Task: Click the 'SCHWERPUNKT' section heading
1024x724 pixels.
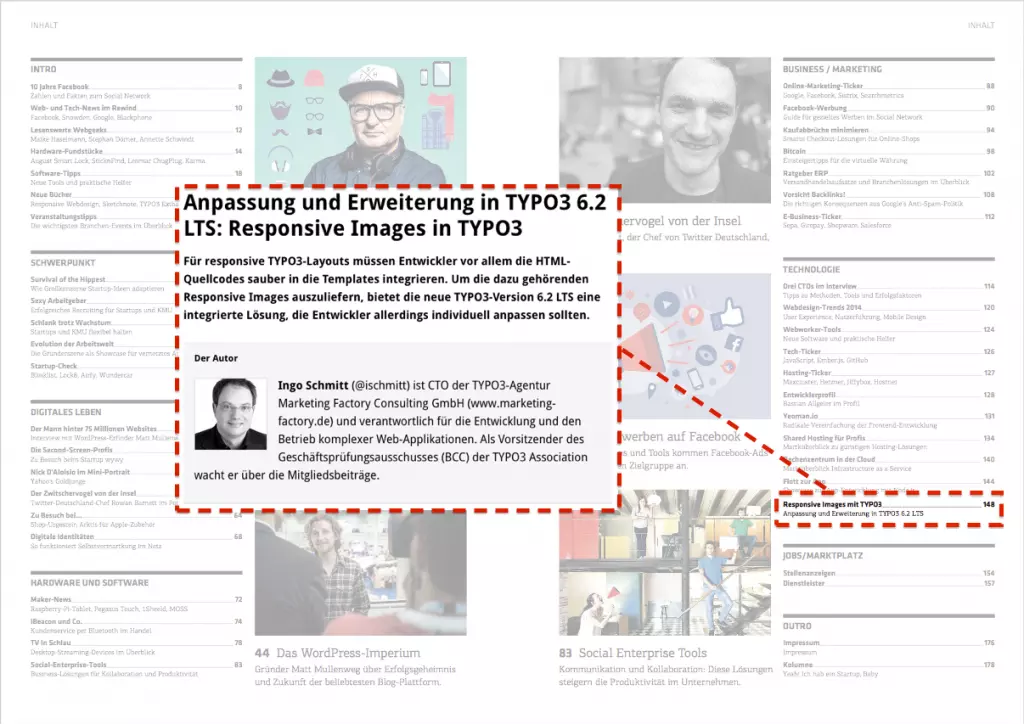Action: [63, 262]
